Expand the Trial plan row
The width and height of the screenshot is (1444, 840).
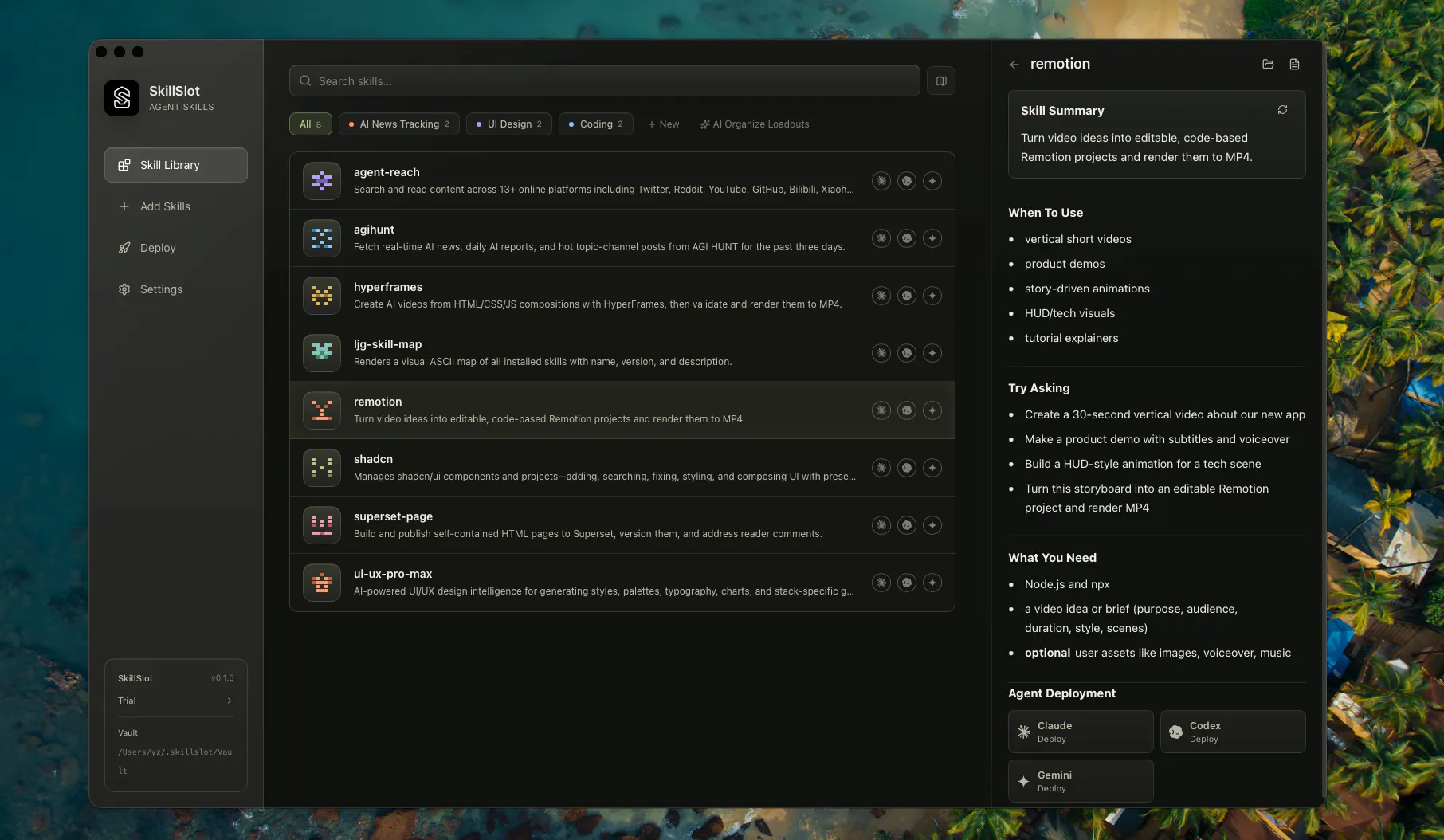pyautogui.click(x=176, y=701)
